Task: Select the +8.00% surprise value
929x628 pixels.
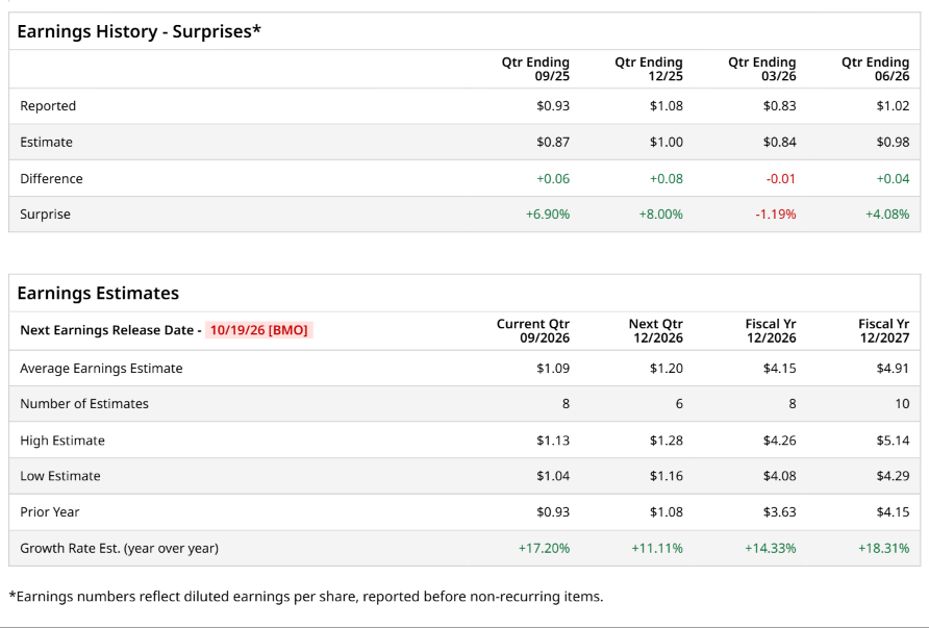Action: 661,214
